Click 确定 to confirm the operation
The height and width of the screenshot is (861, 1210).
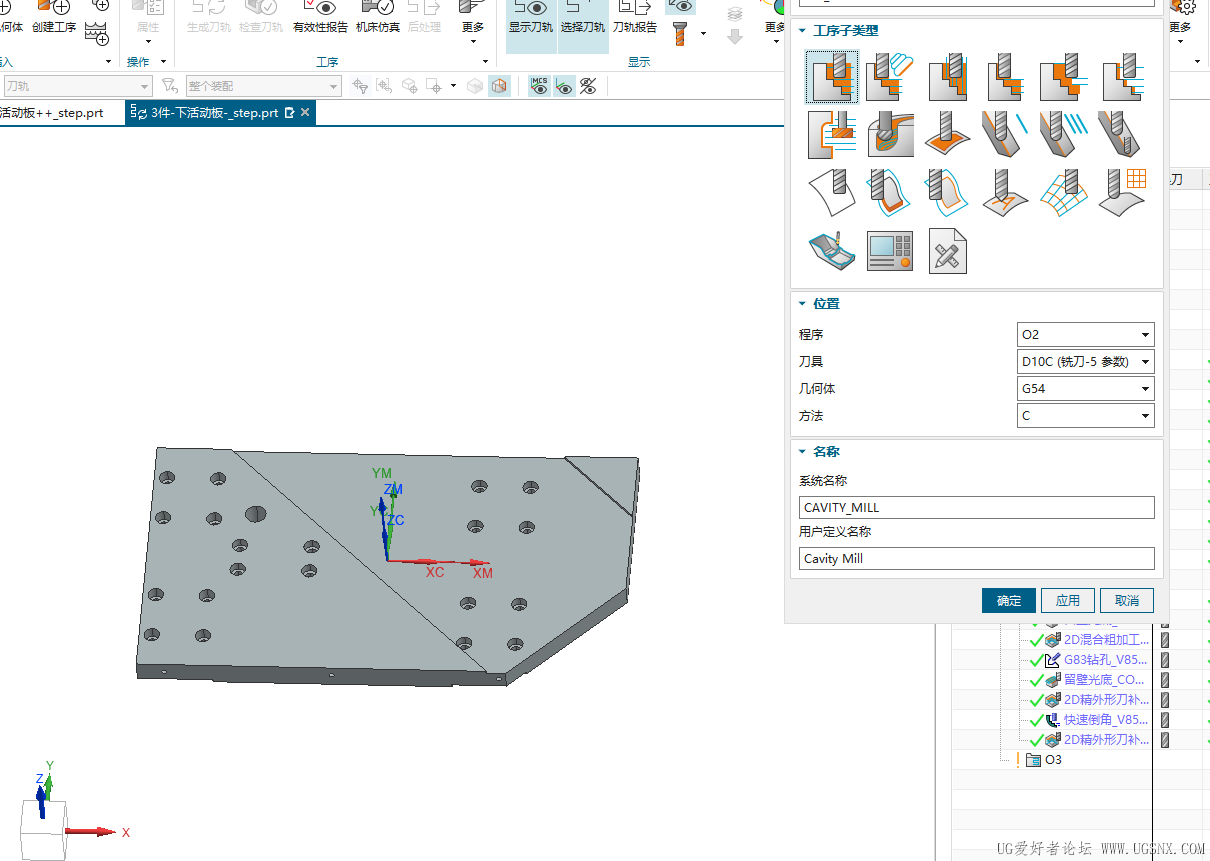[1009, 601]
